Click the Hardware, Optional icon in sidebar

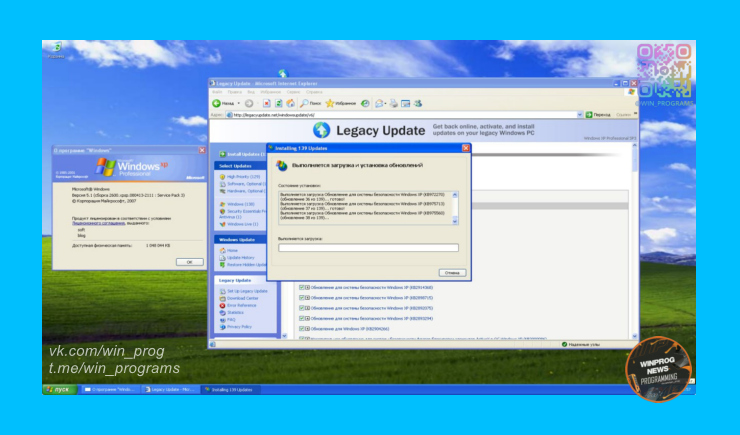(x=222, y=191)
